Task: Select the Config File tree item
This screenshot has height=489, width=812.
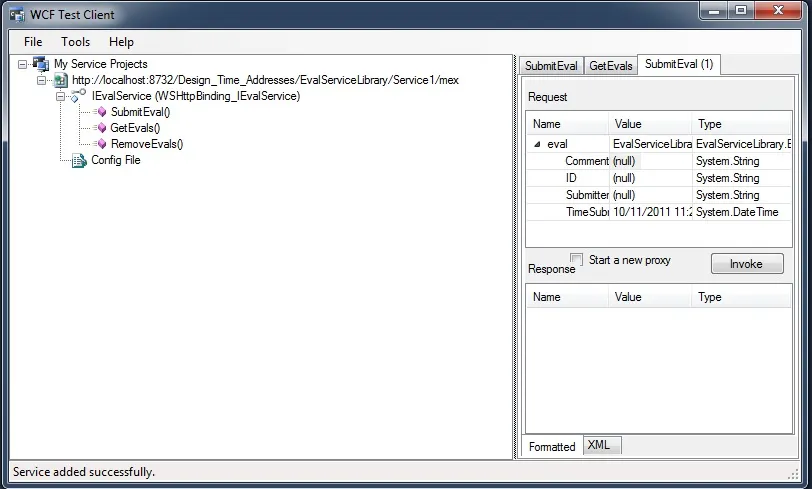Action: (116, 160)
